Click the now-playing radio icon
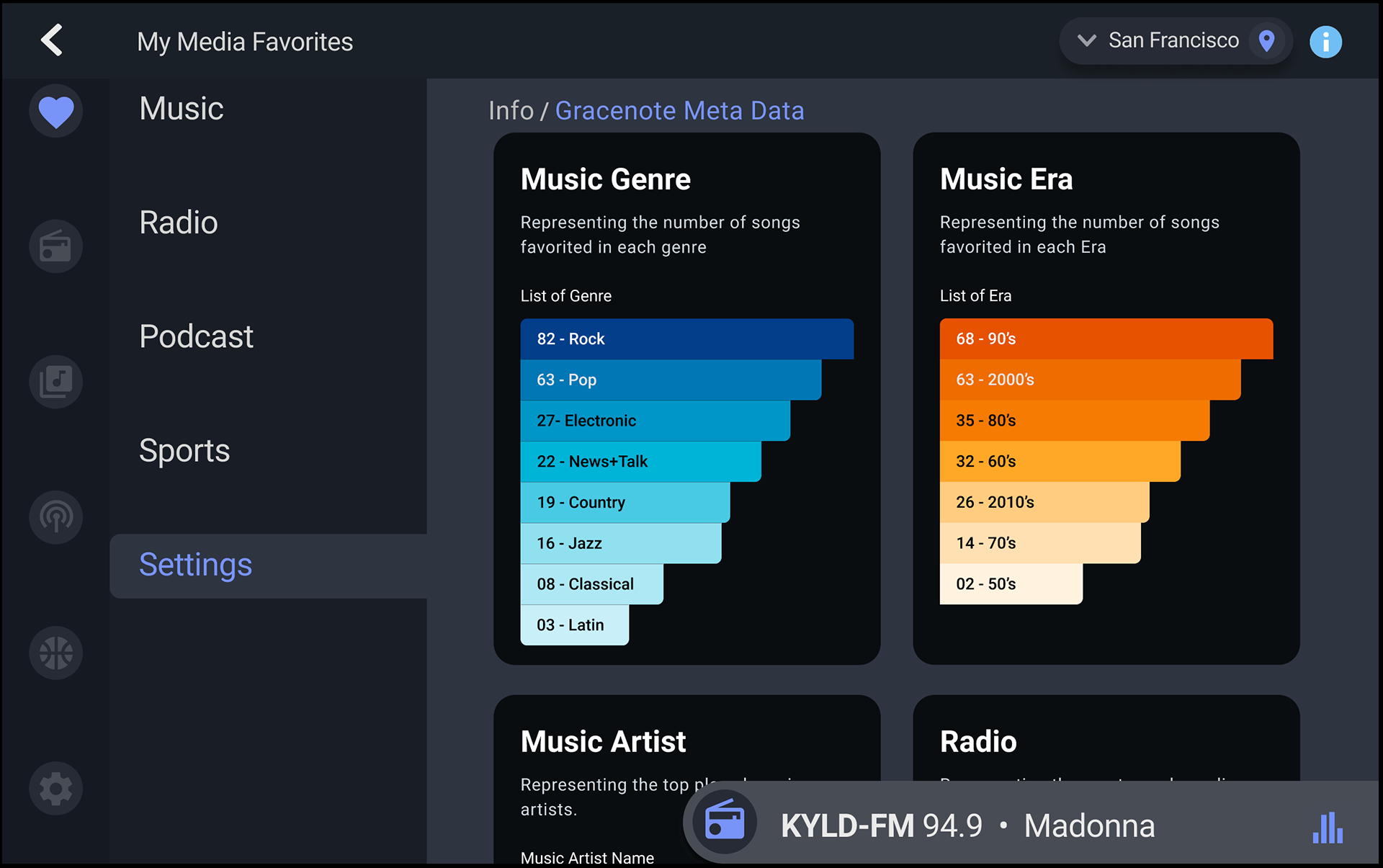This screenshot has width=1383, height=868. [724, 822]
